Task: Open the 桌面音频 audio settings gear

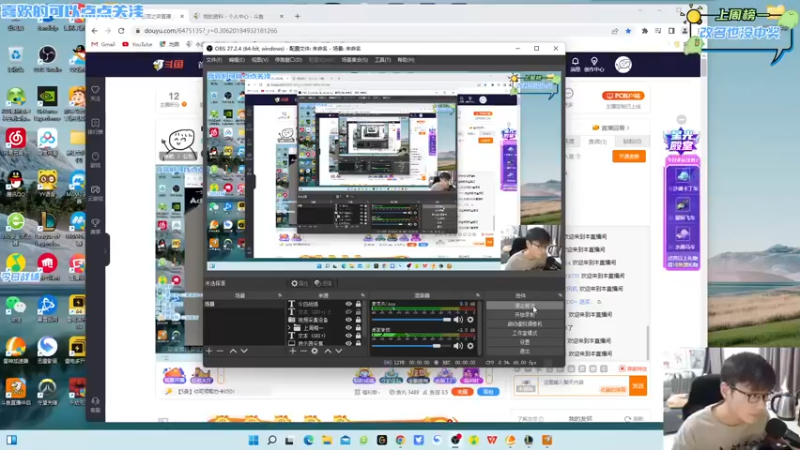Action: [x=470, y=345]
